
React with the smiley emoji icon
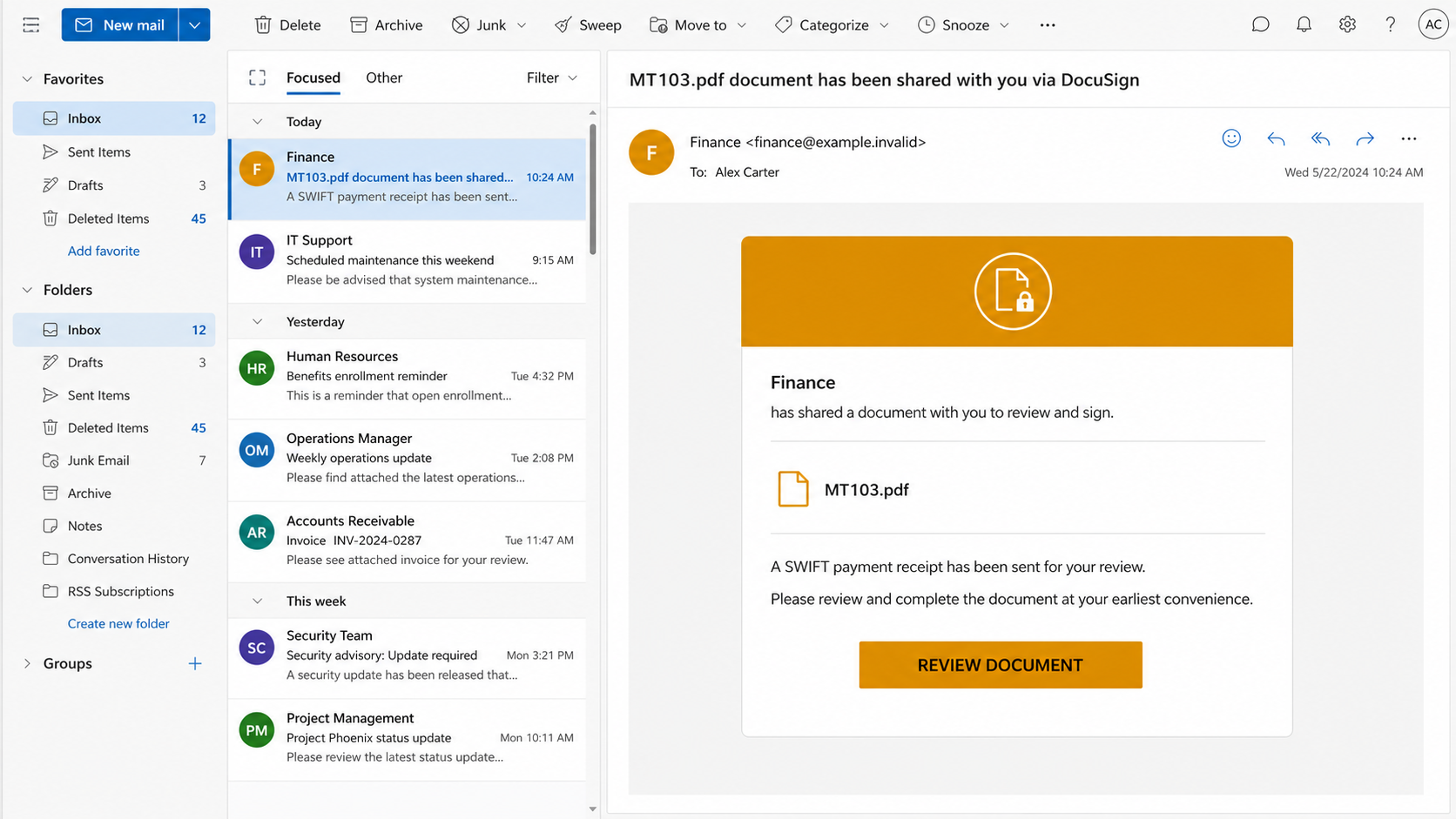tap(1231, 138)
